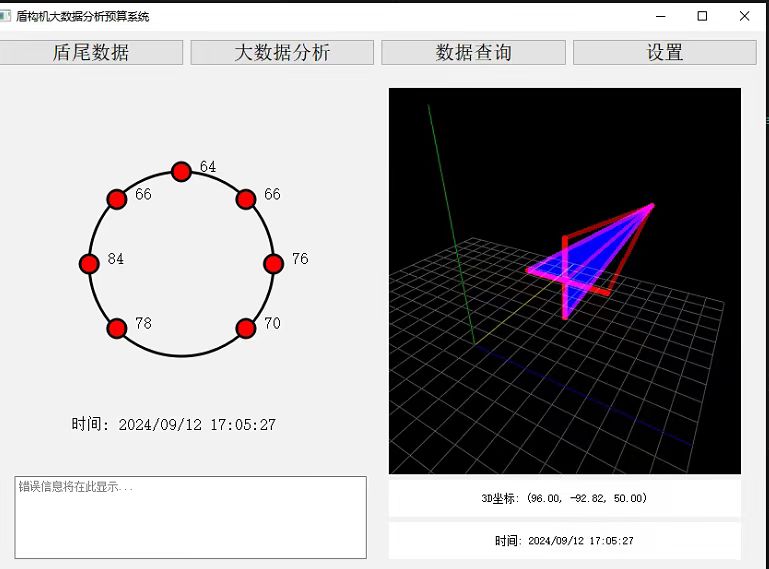This screenshot has height=569, width=769.
Task: Click the application icon in title bar
Action: click(5, 16)
